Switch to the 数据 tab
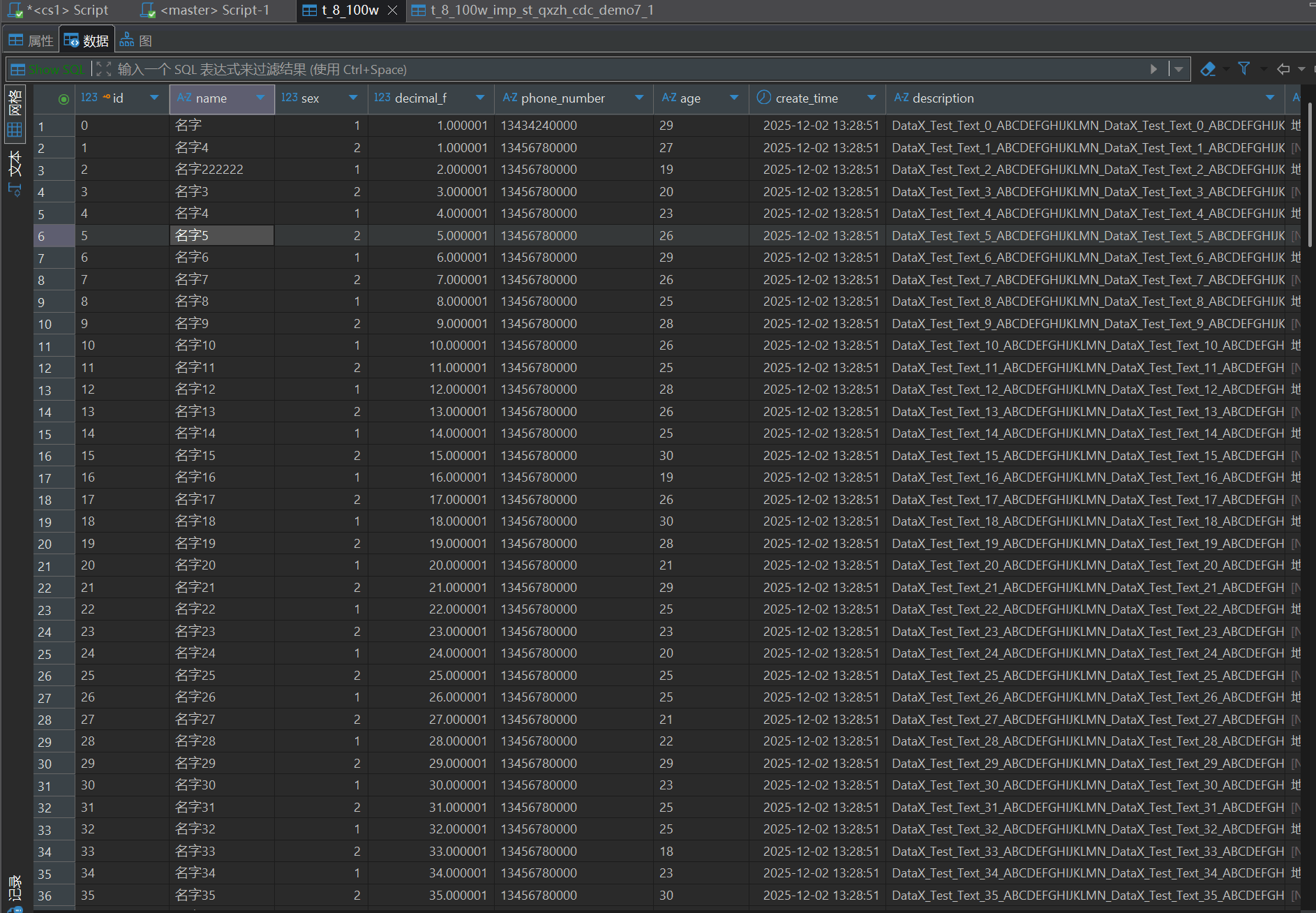This screenshot has width=1316, height=913. [x=87, y=40]
